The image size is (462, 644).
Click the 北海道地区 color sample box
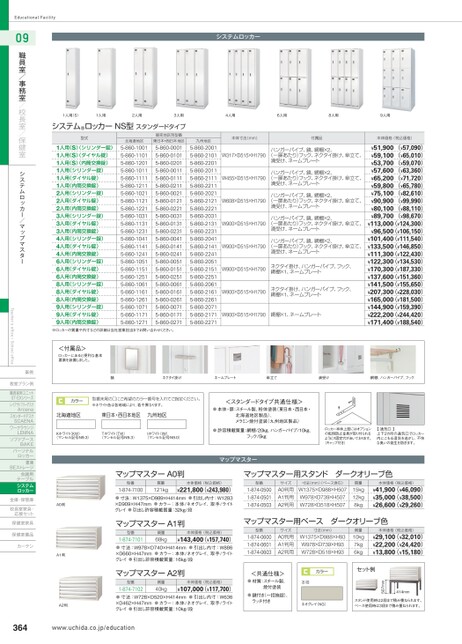point(76,424)
